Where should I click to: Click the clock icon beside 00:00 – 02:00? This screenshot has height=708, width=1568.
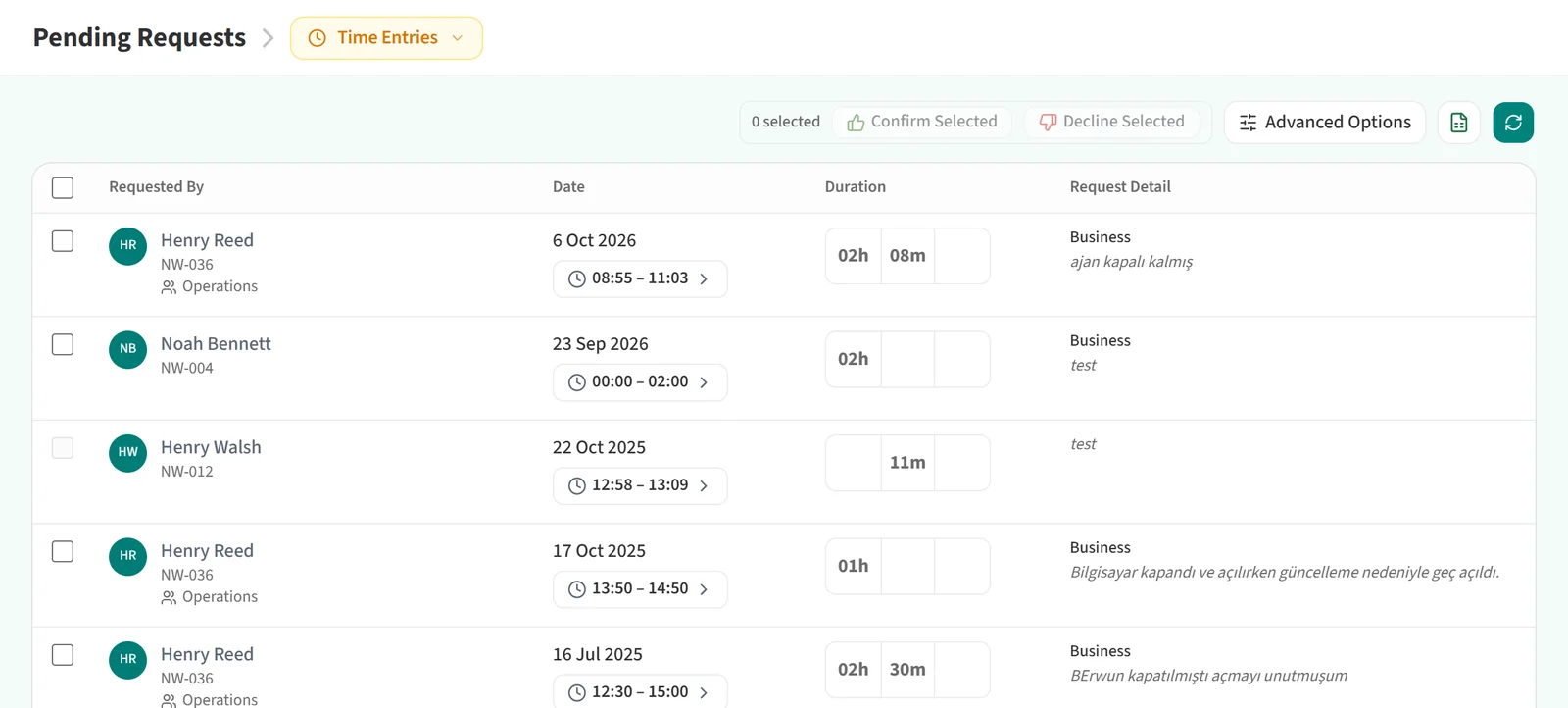coord(577,382)
